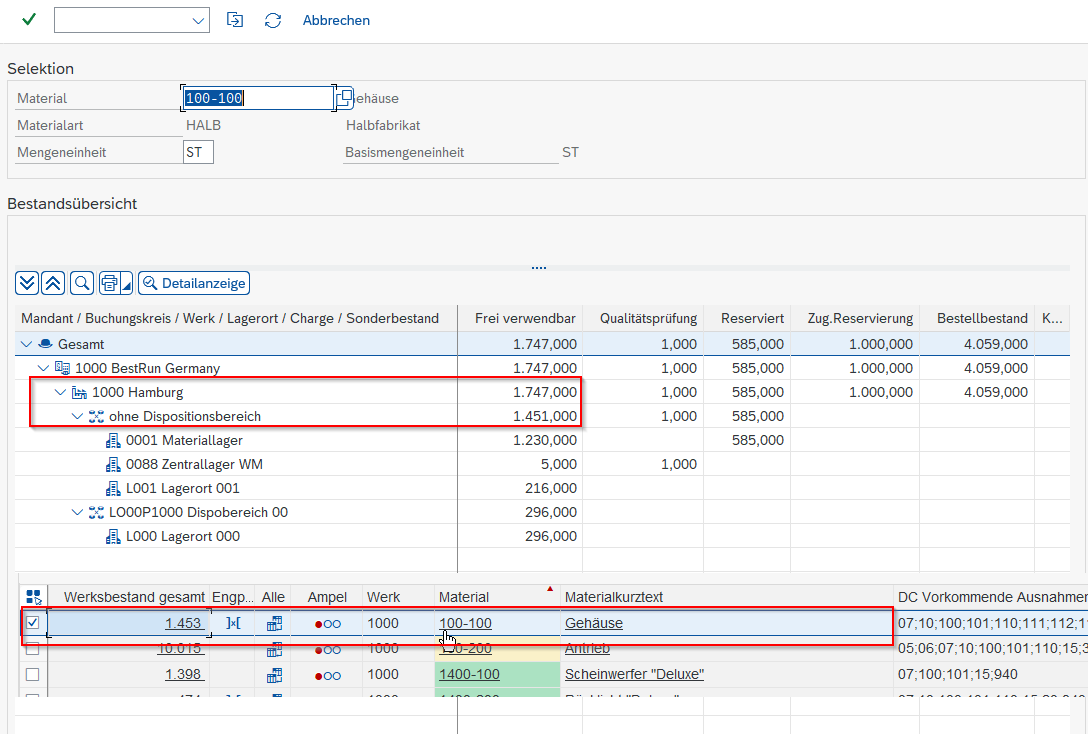This screenshot has height=734, width=1088.
Task: Click the Abbrechen button
Action: (x=336, y=20)
